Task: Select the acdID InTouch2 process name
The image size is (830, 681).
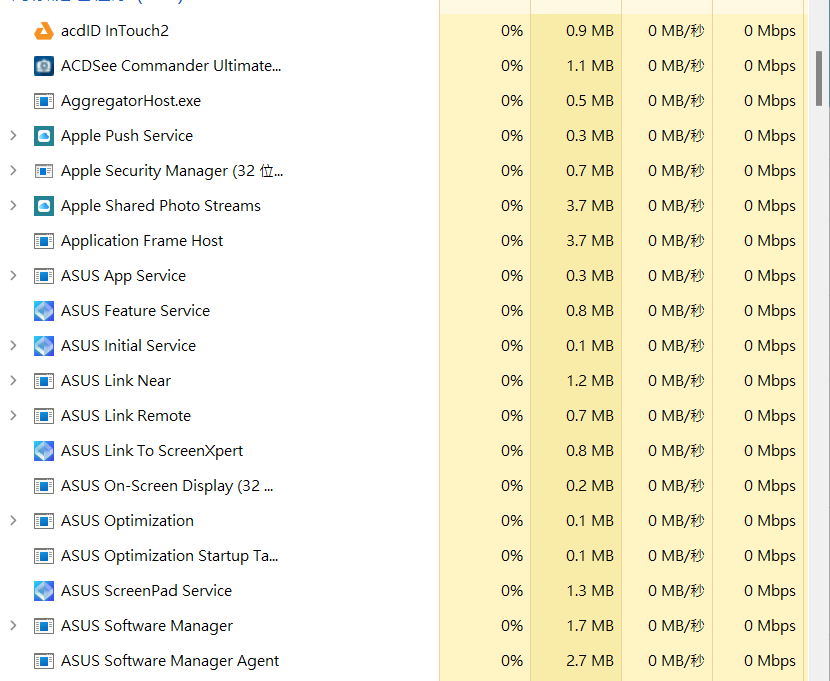Action: (x=115, y=31)
